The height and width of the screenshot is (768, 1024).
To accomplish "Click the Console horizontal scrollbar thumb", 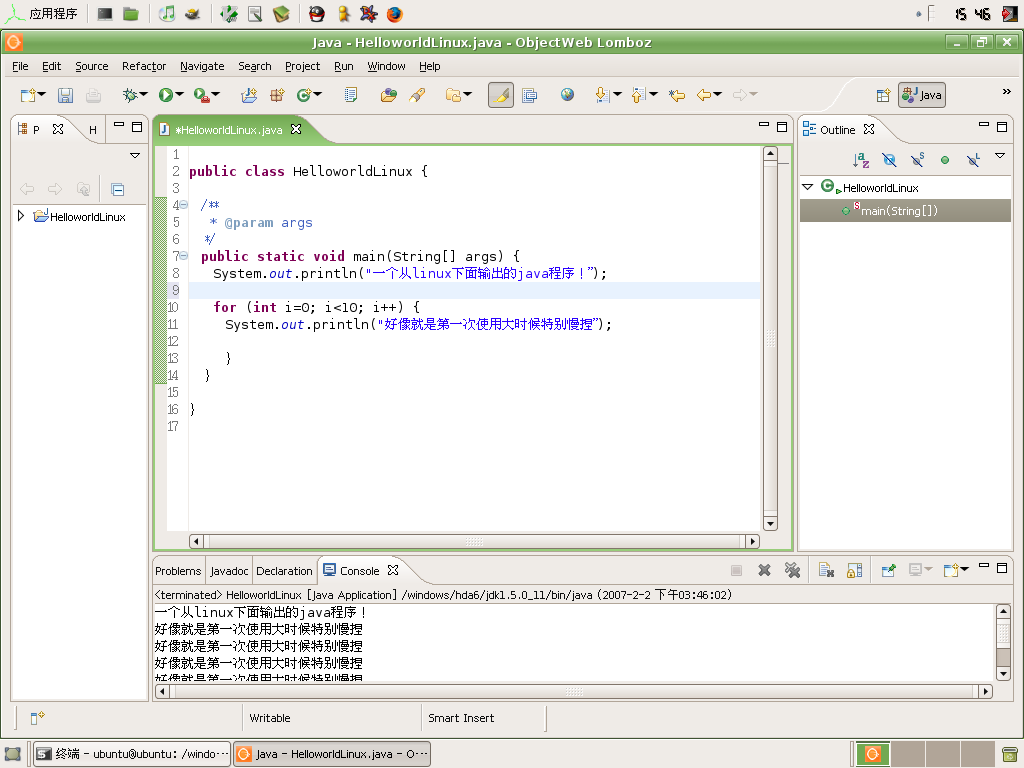I will click(x=574, y=691).
